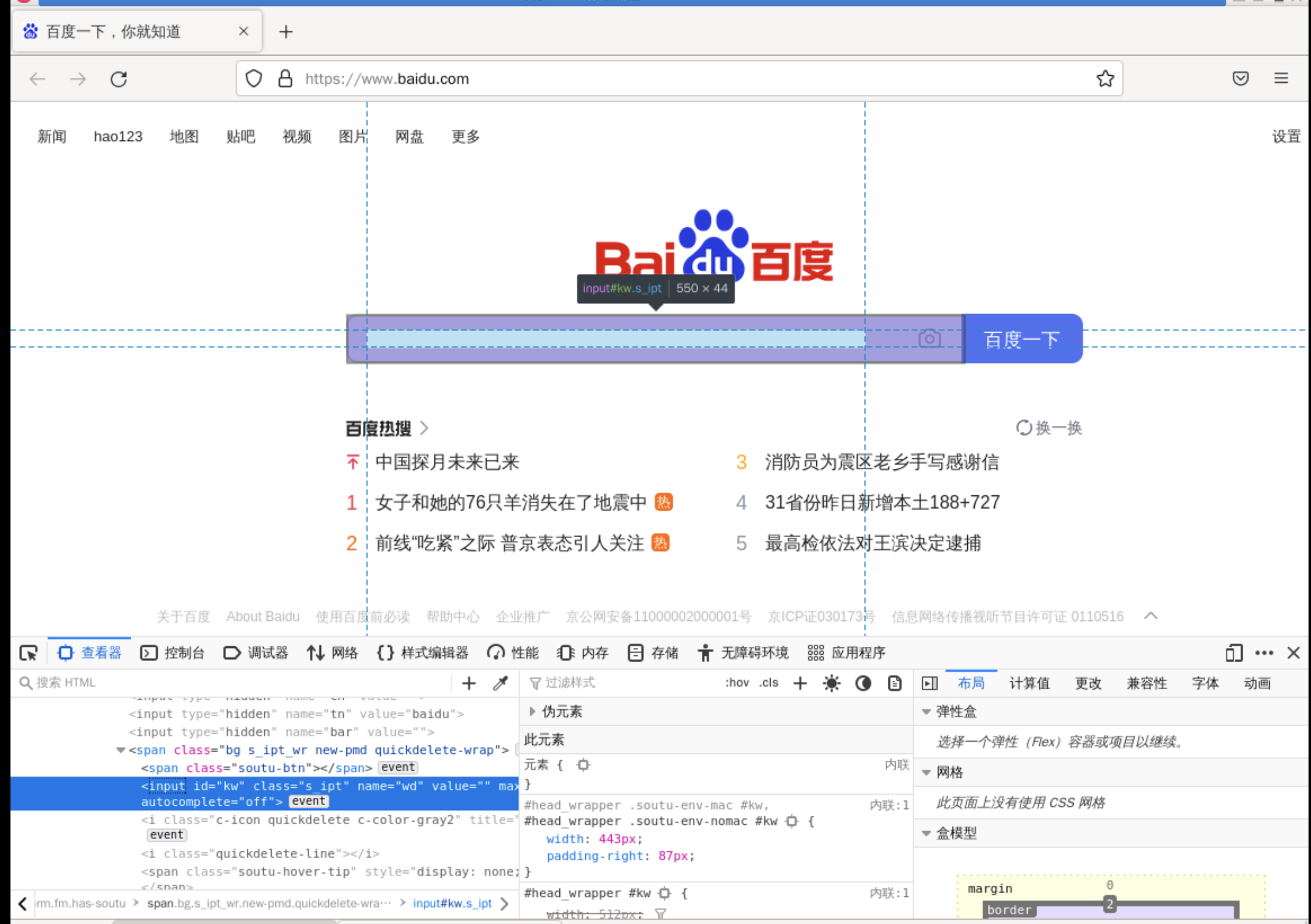Collapse the footer with the up chevron

(1151, 616)
